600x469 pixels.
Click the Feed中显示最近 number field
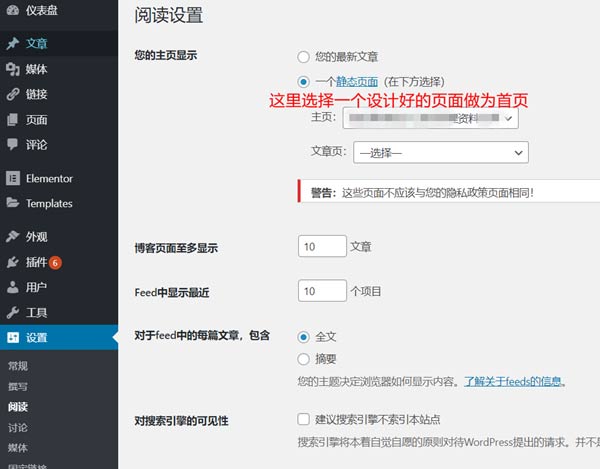click(322, 291)
